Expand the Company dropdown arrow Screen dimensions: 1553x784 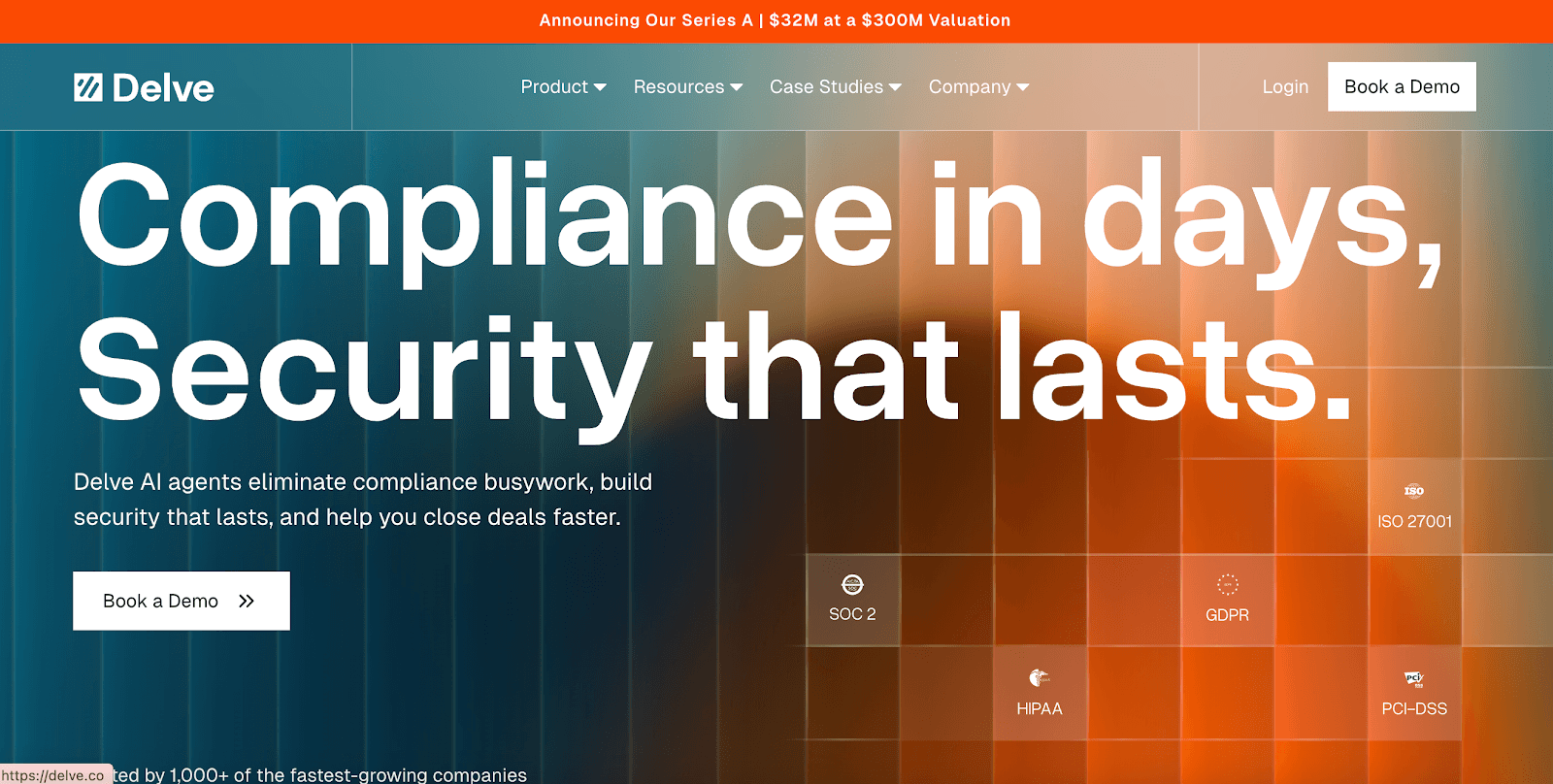coord(1022,87)
